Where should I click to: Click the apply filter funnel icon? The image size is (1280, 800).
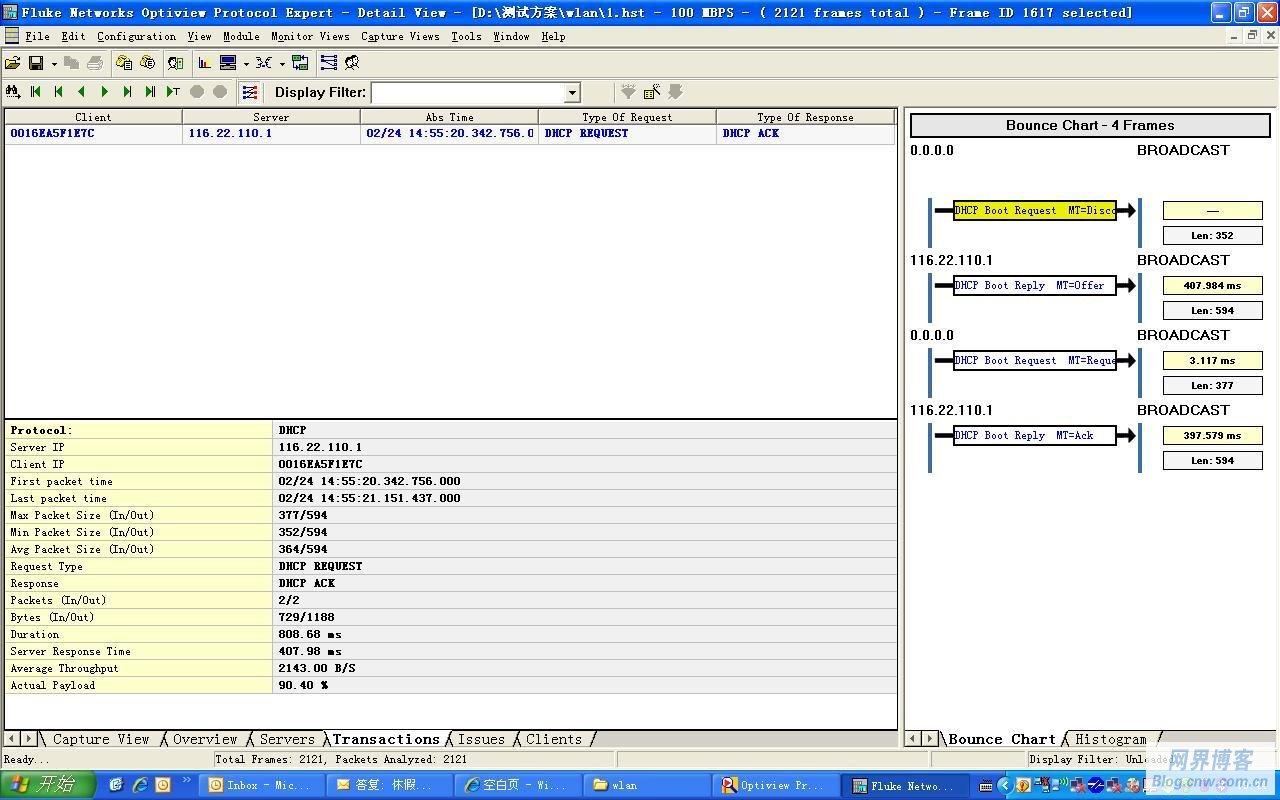628,92
